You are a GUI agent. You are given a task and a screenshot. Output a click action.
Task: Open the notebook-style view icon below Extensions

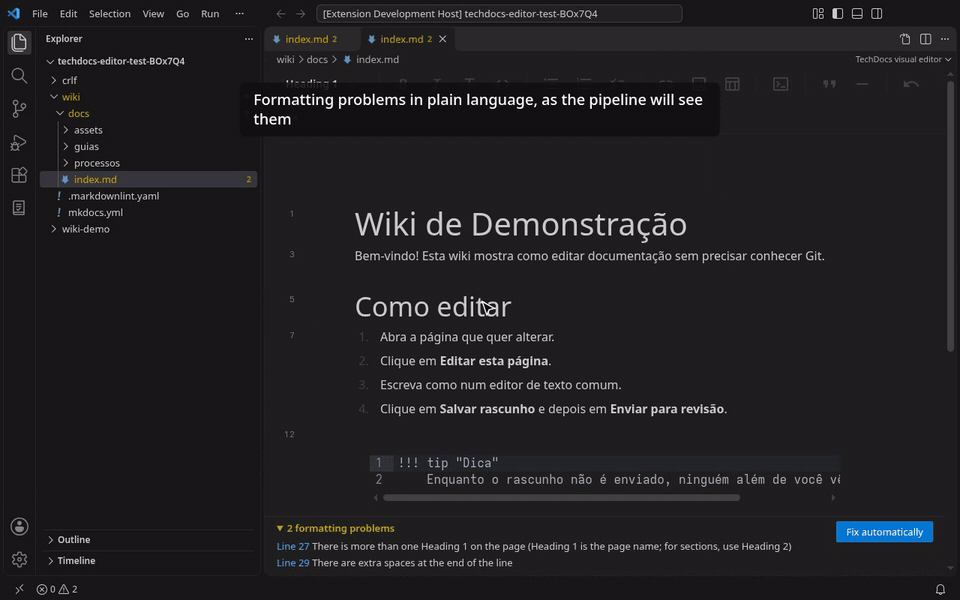19,208
